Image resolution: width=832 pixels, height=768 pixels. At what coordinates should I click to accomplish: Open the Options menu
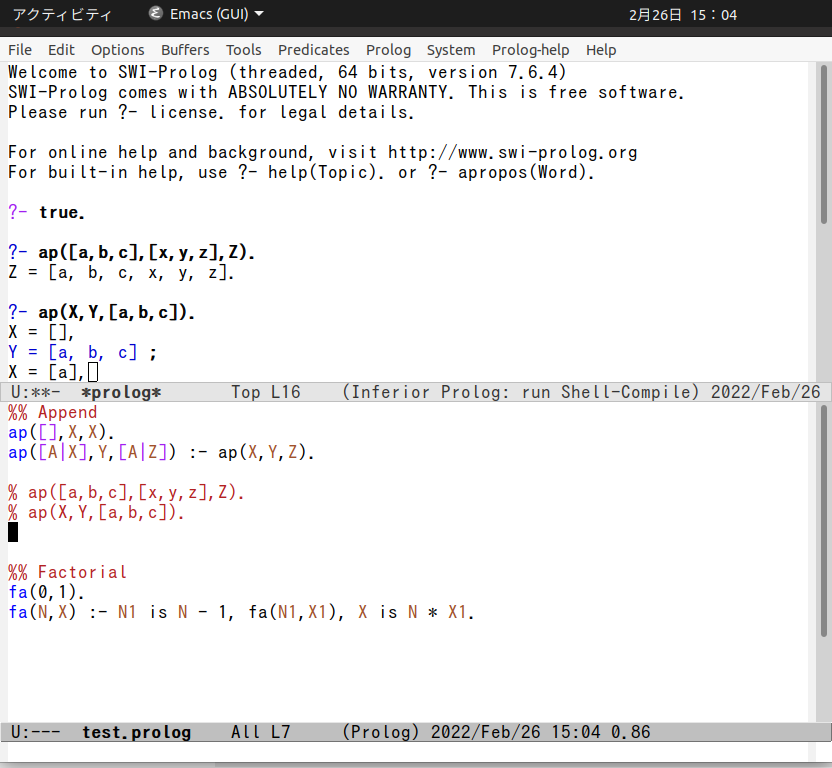(x=117, y=50)
